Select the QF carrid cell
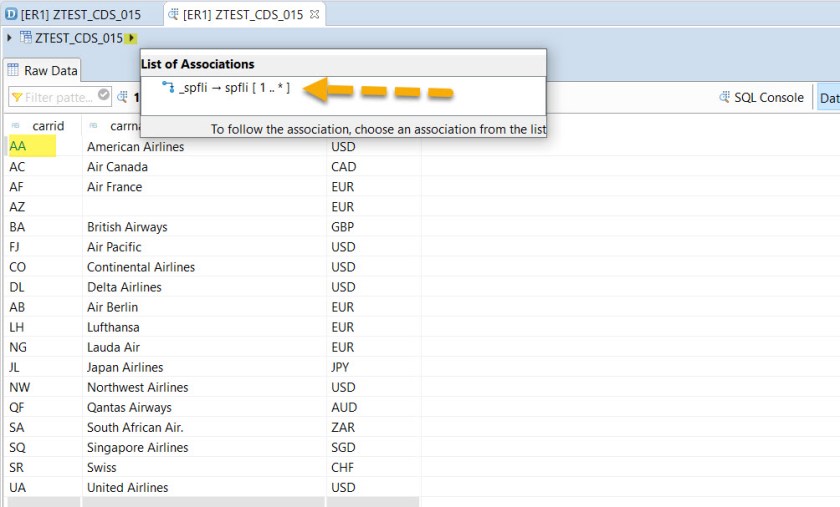This screenshot has height=507, width=840. 43,407
